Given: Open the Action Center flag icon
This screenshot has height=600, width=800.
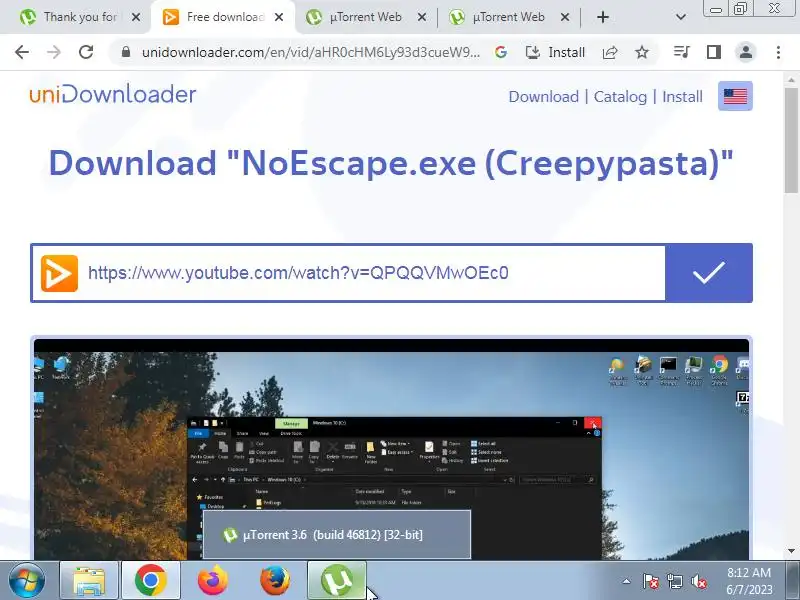Looking at the screenshot, I should click(651, 581).
